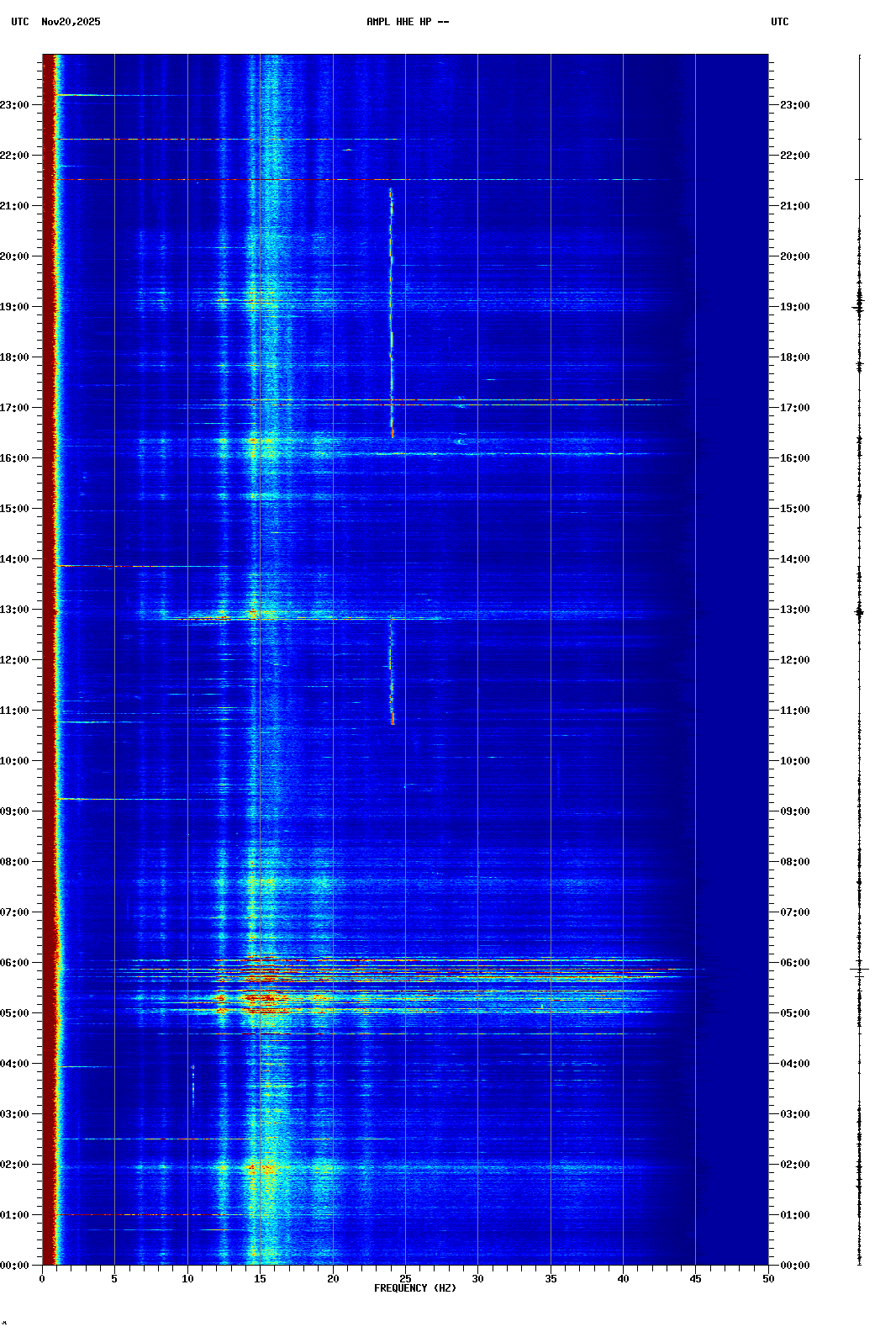Click the 10 Hz frequency axis tick label
This screenshot has height=1332, width=896.
coord(187,1279)
